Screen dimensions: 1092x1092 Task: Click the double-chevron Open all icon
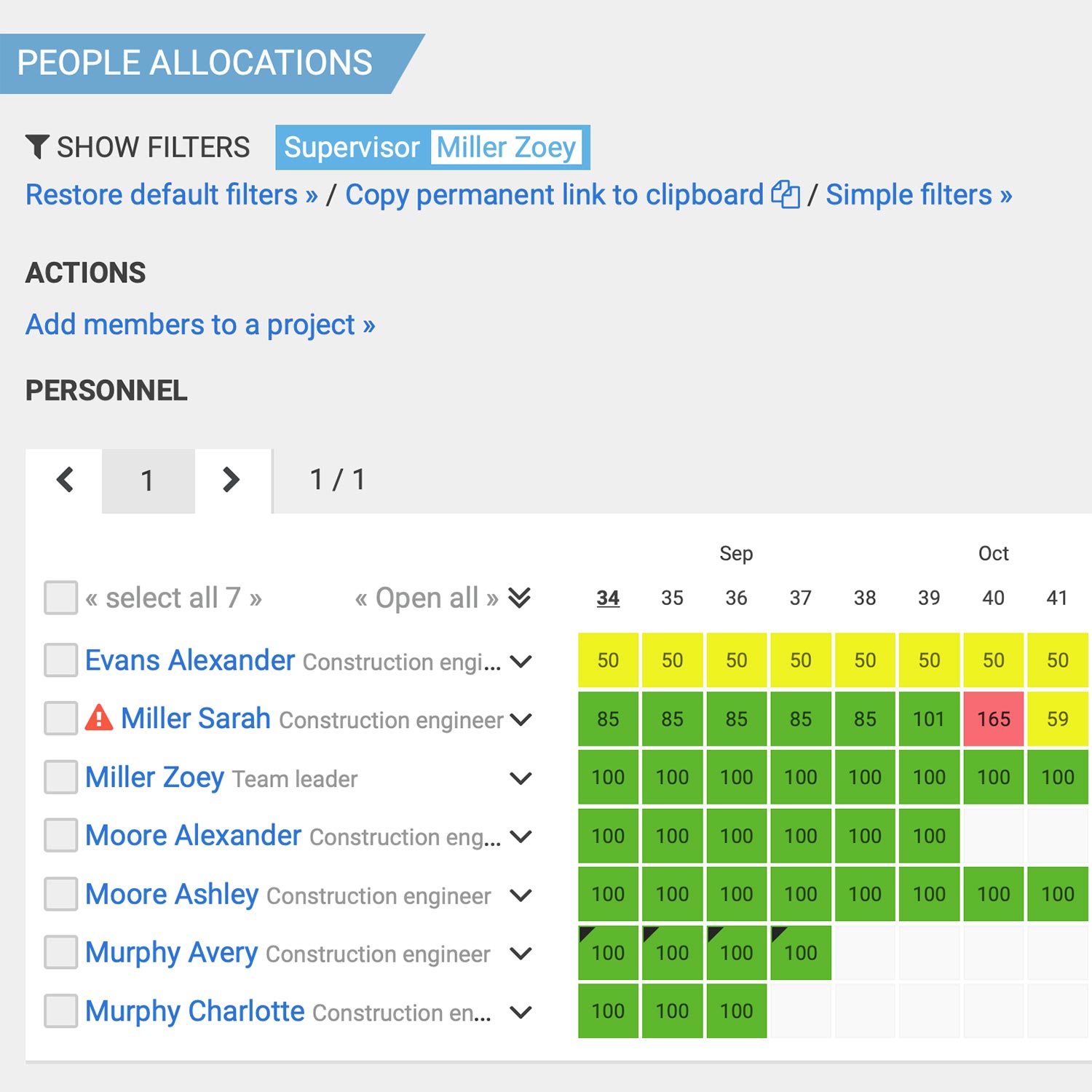click(x=519, y=598)
